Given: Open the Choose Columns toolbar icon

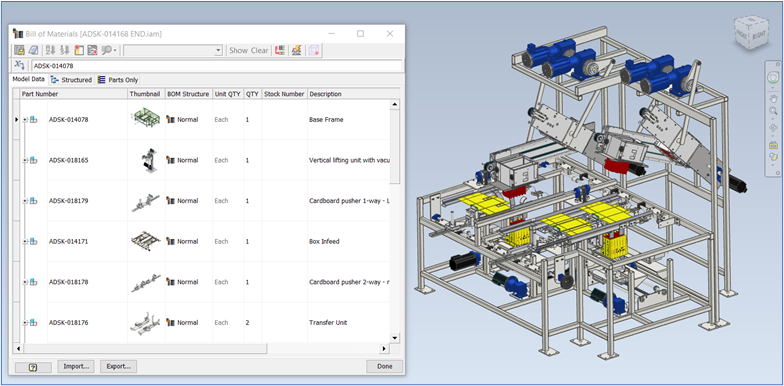Looking at the screenshot, I should tap(78, 50).
